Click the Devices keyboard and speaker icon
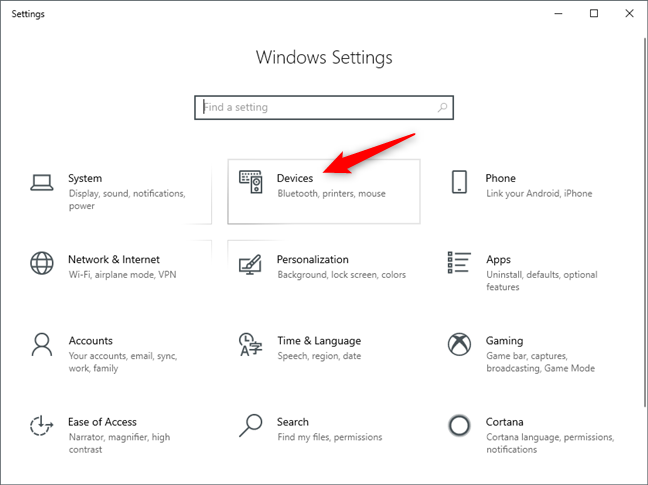Screen dimensions: 648x485 click(250, 182)
